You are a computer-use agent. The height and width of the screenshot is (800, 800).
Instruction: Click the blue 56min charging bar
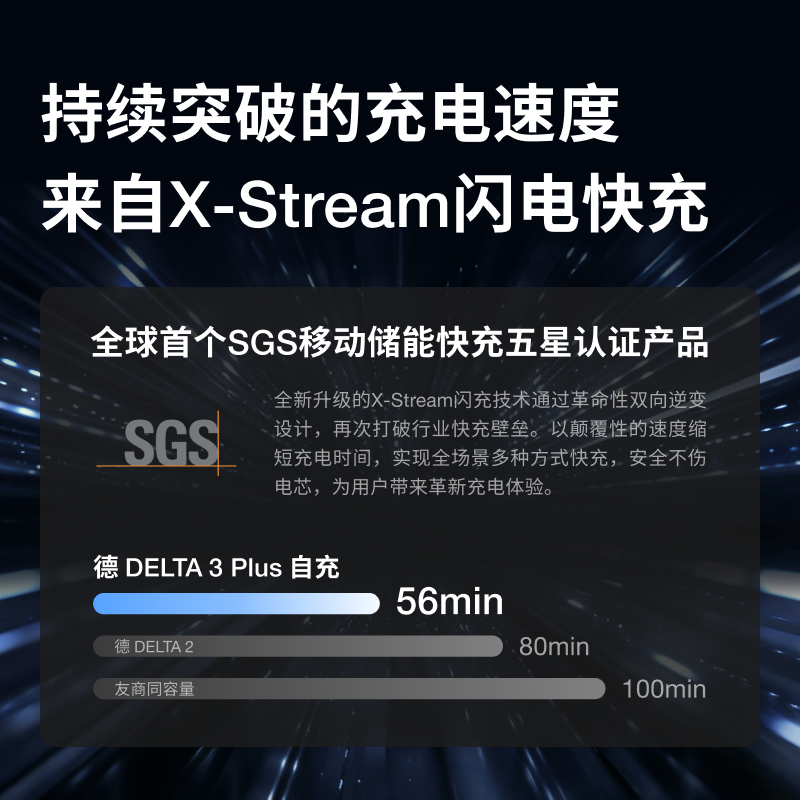236,603
